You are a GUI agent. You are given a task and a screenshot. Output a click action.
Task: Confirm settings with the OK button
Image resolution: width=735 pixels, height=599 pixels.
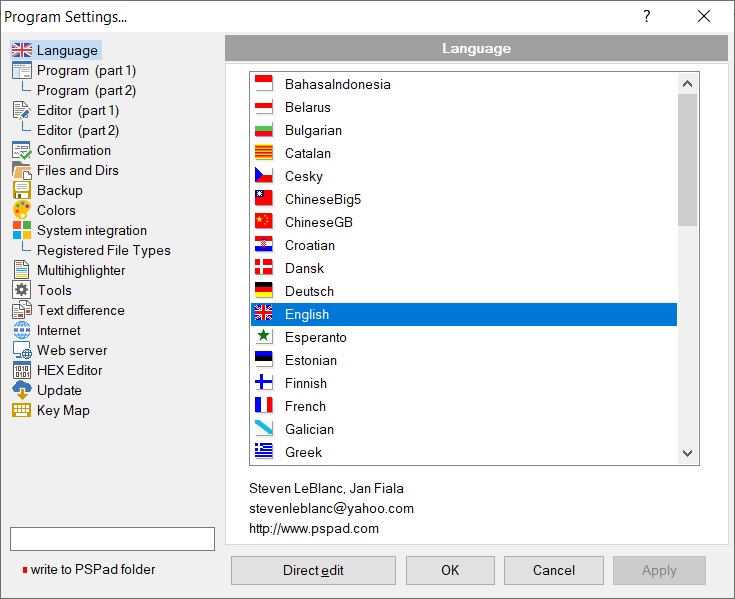[450, 570]
